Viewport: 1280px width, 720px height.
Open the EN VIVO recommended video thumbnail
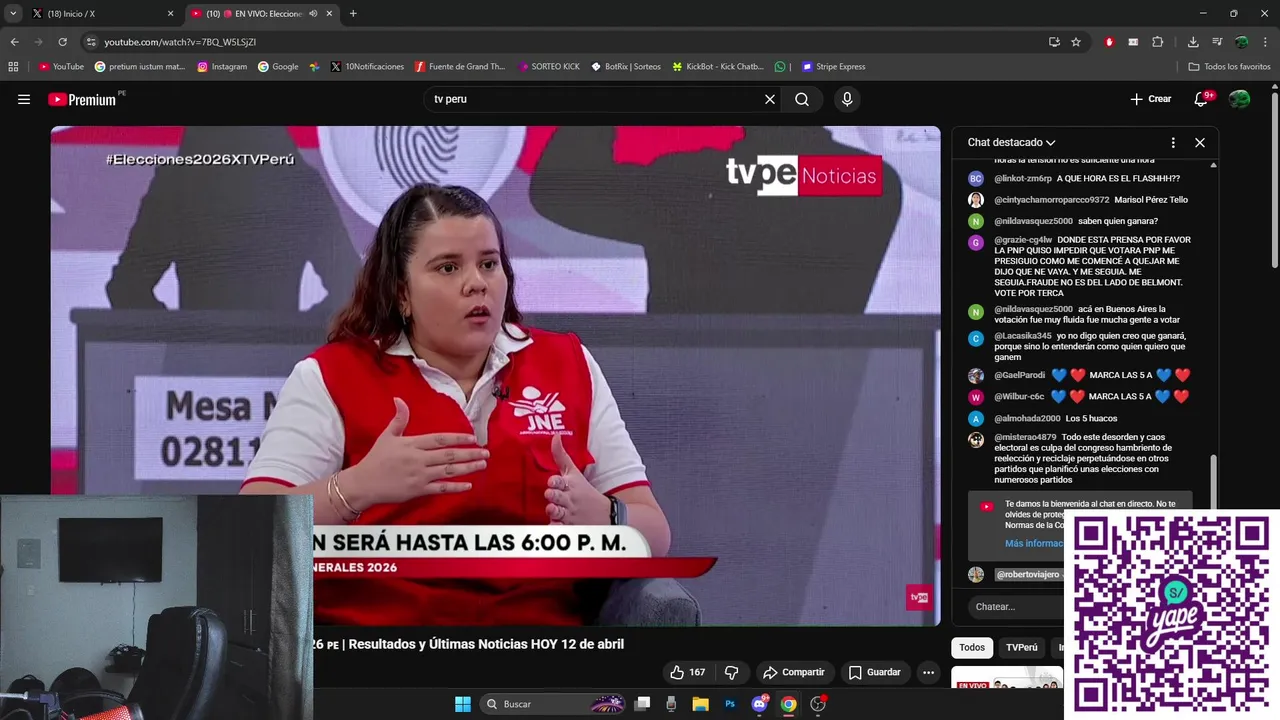point(1007,678)
